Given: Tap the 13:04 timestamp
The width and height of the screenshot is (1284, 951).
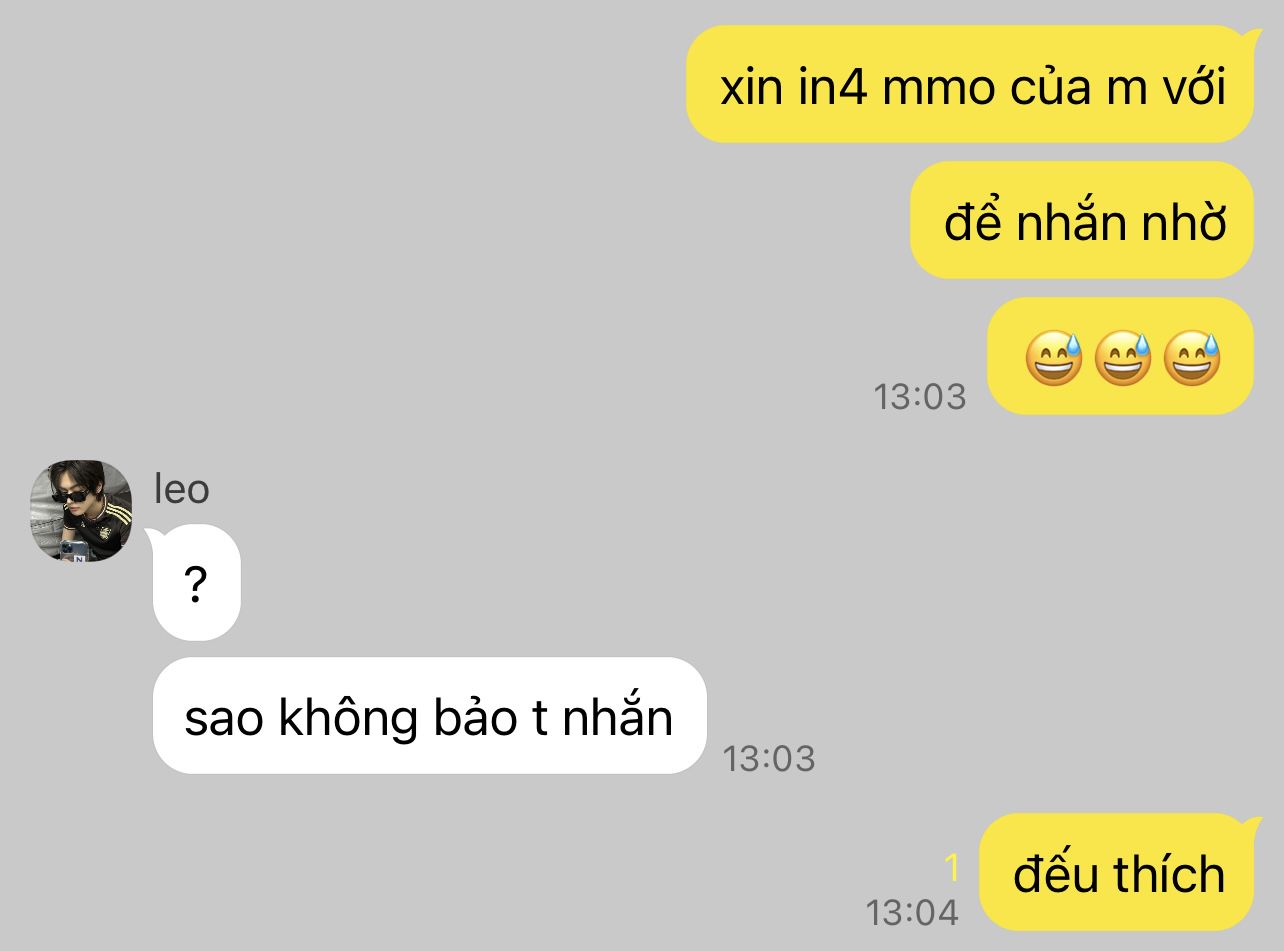Looking at the screenshot, I should point(912,912).
